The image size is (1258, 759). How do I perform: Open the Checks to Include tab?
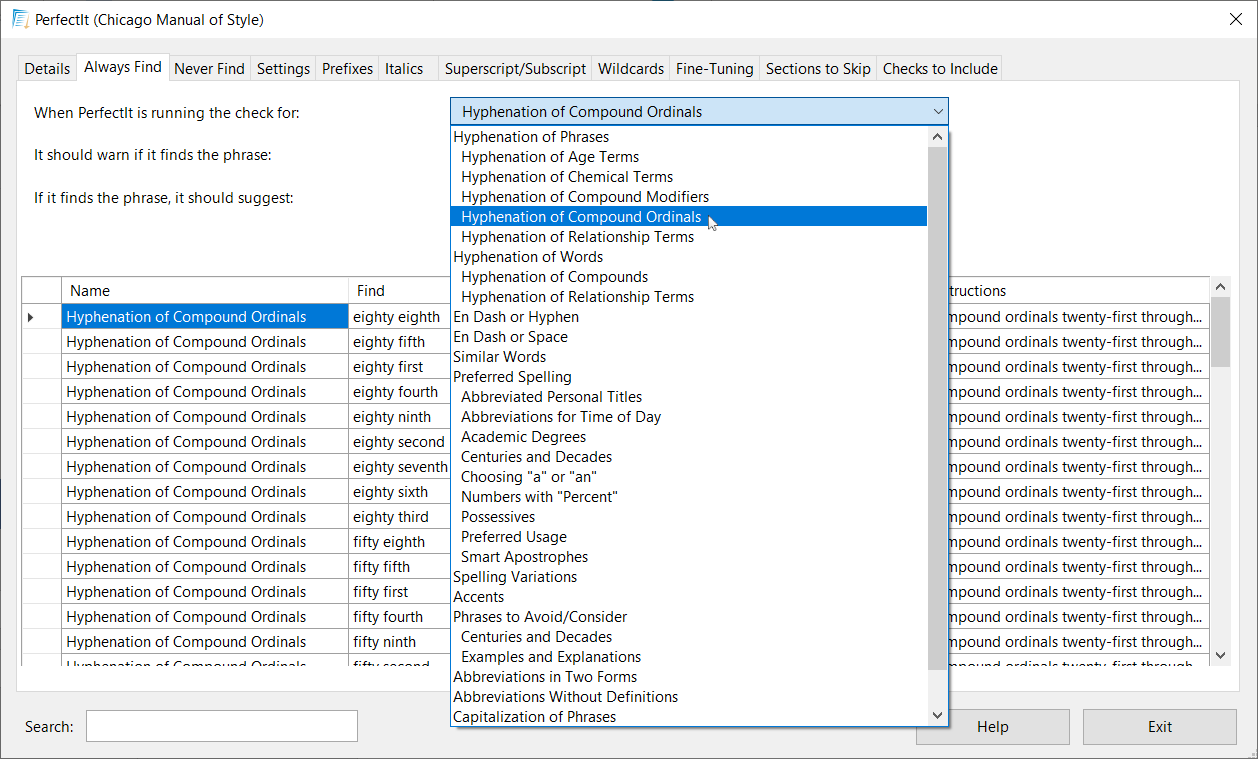click(939, 69)
